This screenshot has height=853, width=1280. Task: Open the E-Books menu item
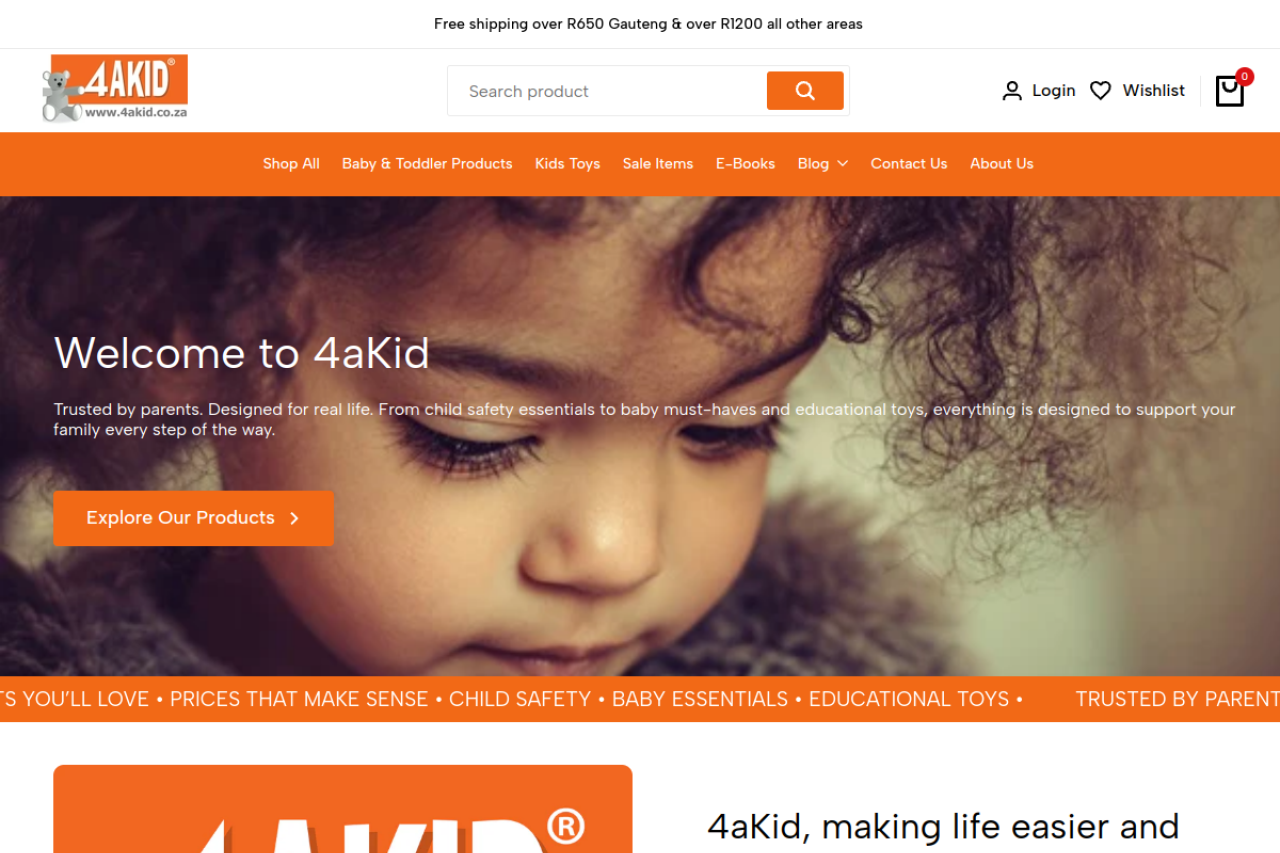[745, 164]
